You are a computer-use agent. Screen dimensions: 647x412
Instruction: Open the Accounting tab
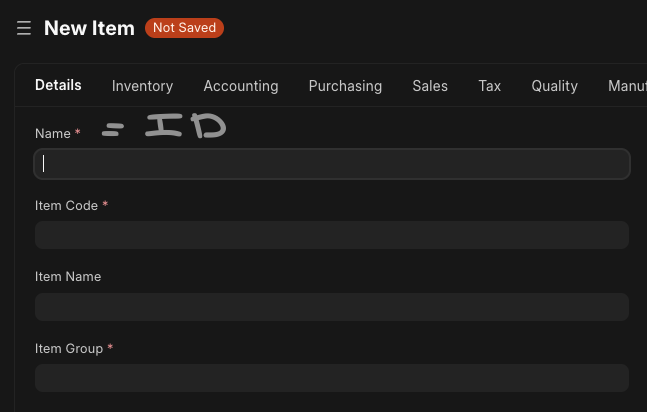(241, 86)
